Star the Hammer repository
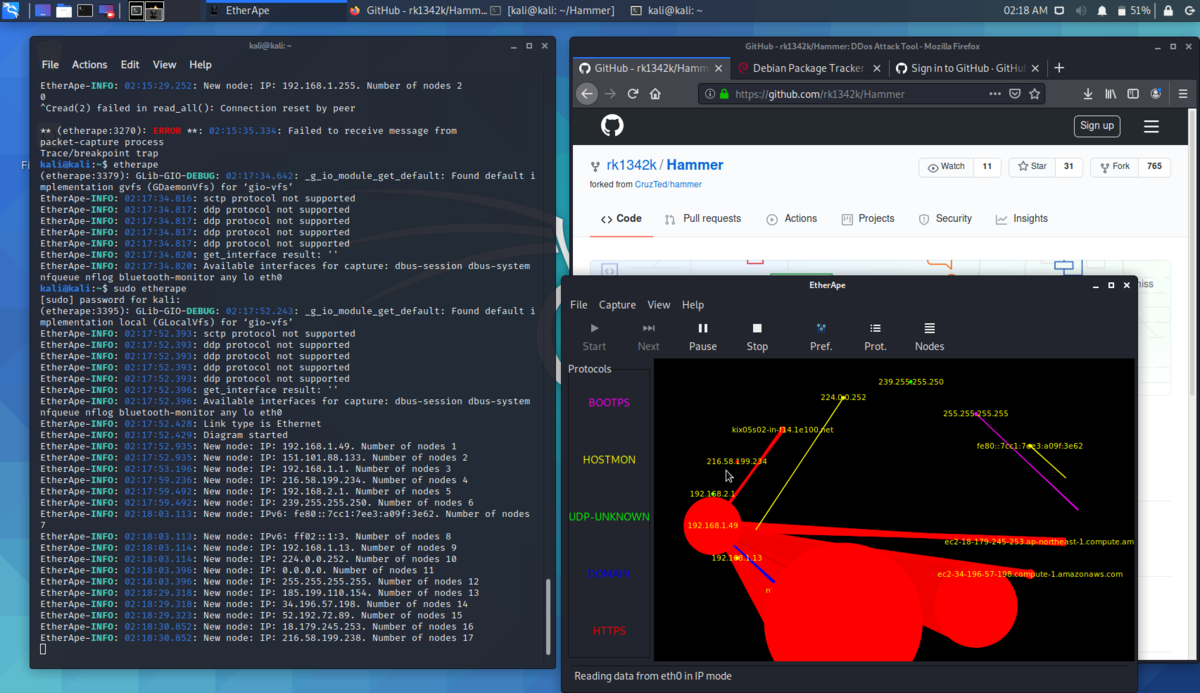The width and height of the screenshot is (1200, 693). pos(1031,167)
